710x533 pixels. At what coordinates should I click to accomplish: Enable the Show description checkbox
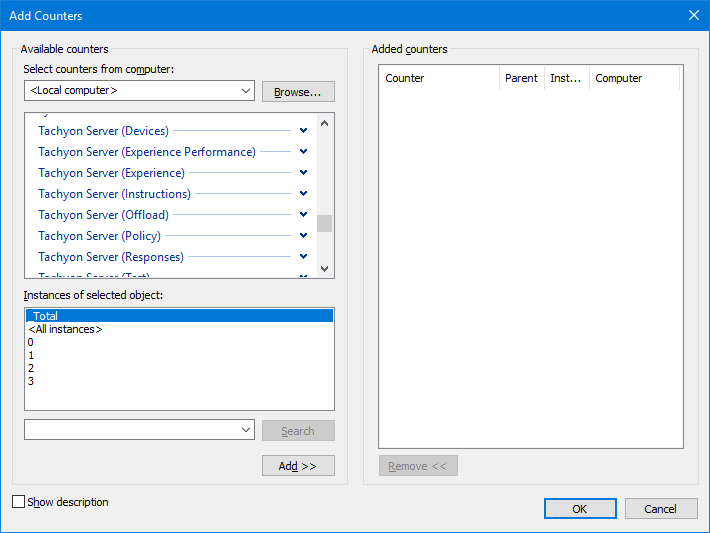[x=19, y=502]
